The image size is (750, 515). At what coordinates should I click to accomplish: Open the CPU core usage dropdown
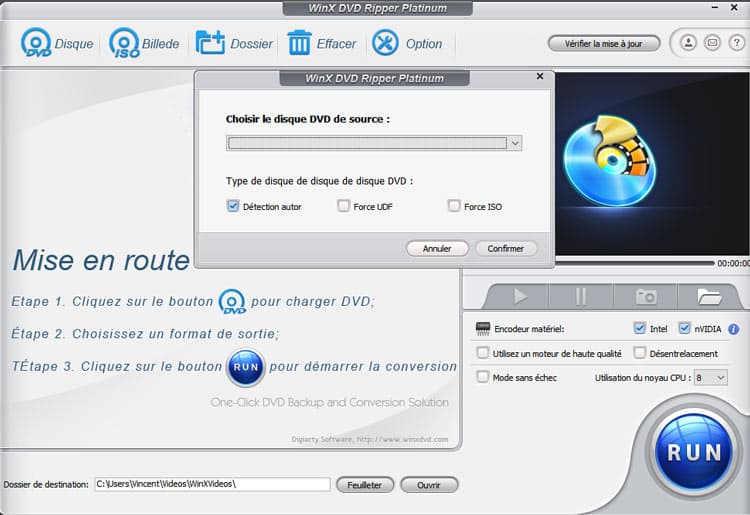711,378
